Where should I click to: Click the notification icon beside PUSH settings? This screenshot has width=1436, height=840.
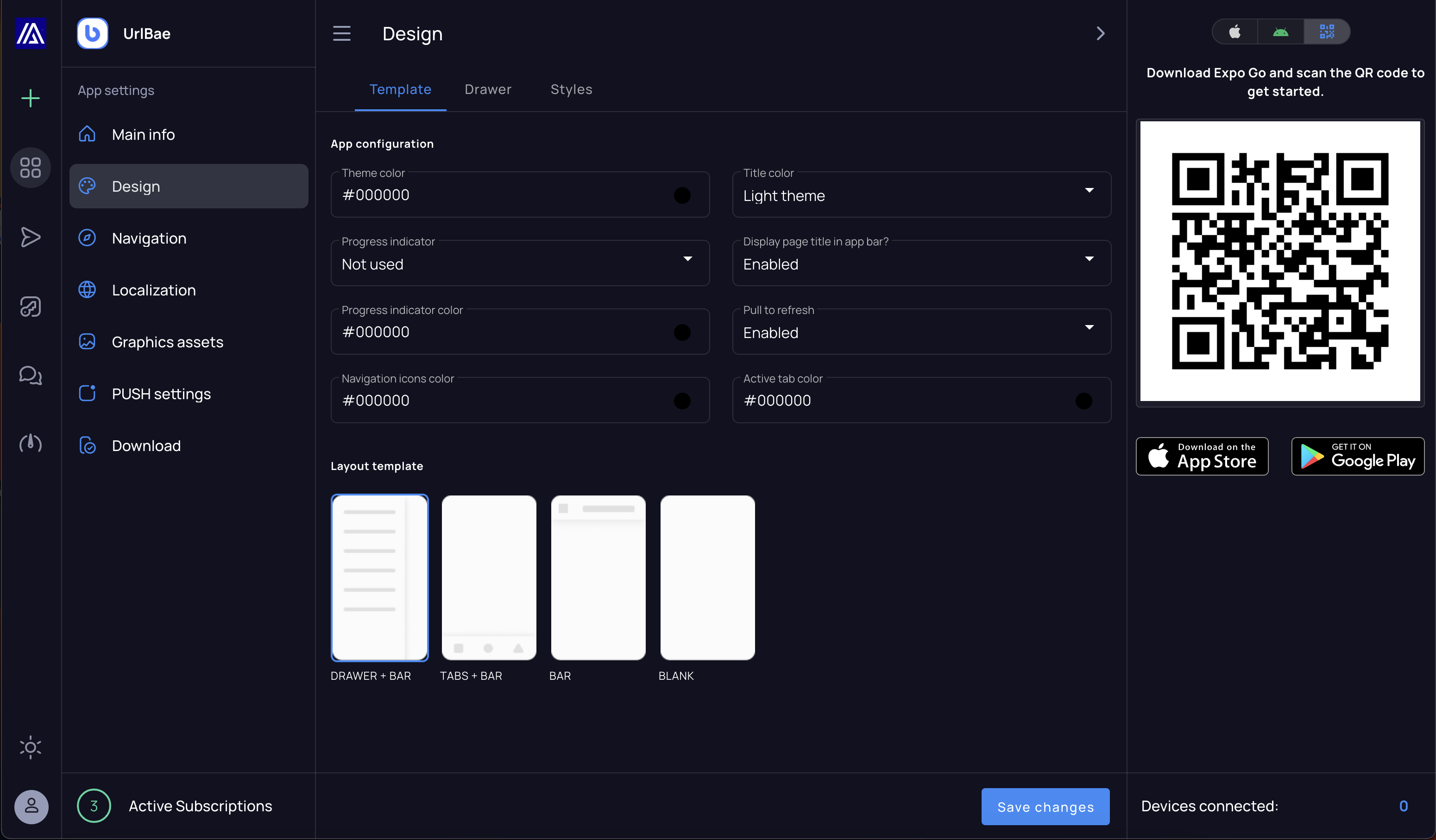click(x=87, y=393)
